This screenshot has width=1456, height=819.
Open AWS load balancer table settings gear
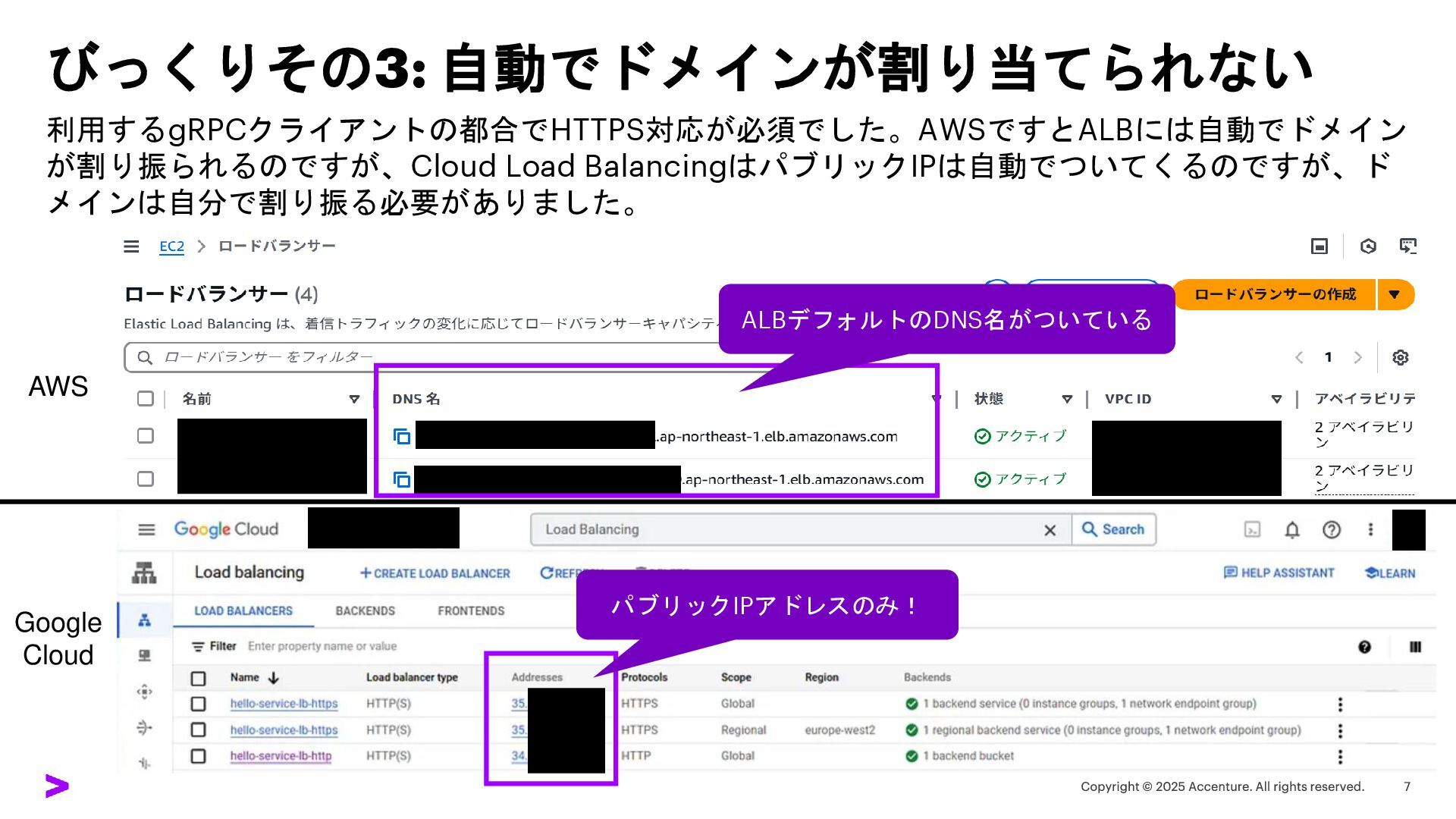[1400, 357]
